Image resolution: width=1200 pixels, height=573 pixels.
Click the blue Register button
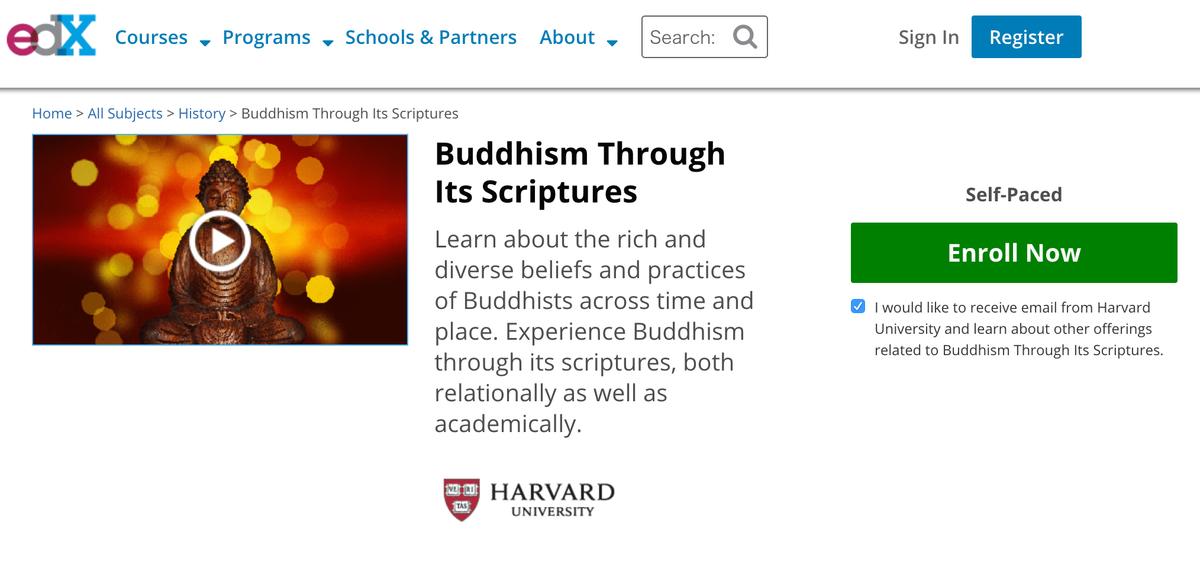coord(1026,37)
